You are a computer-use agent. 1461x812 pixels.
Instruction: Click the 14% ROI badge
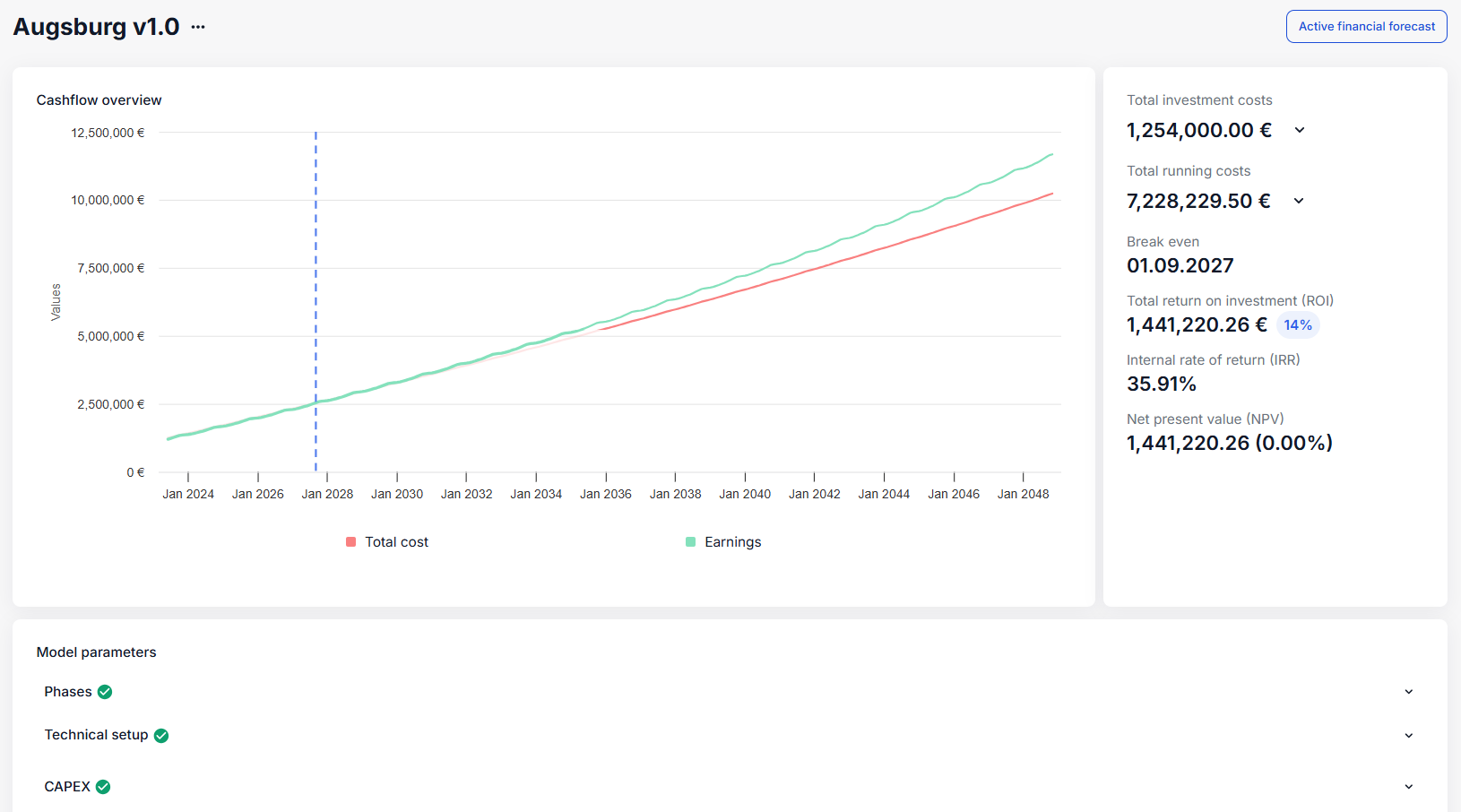1297,325
